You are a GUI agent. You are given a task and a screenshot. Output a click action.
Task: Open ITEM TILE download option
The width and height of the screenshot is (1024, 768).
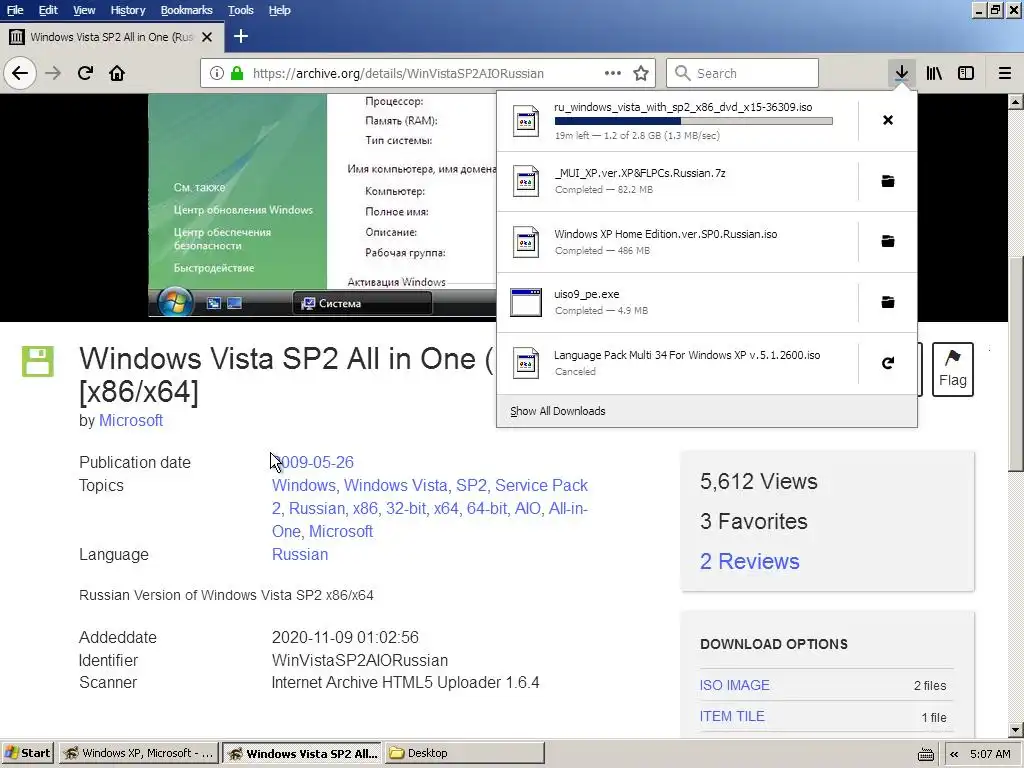pyautogui.click(x=732, y=716)
